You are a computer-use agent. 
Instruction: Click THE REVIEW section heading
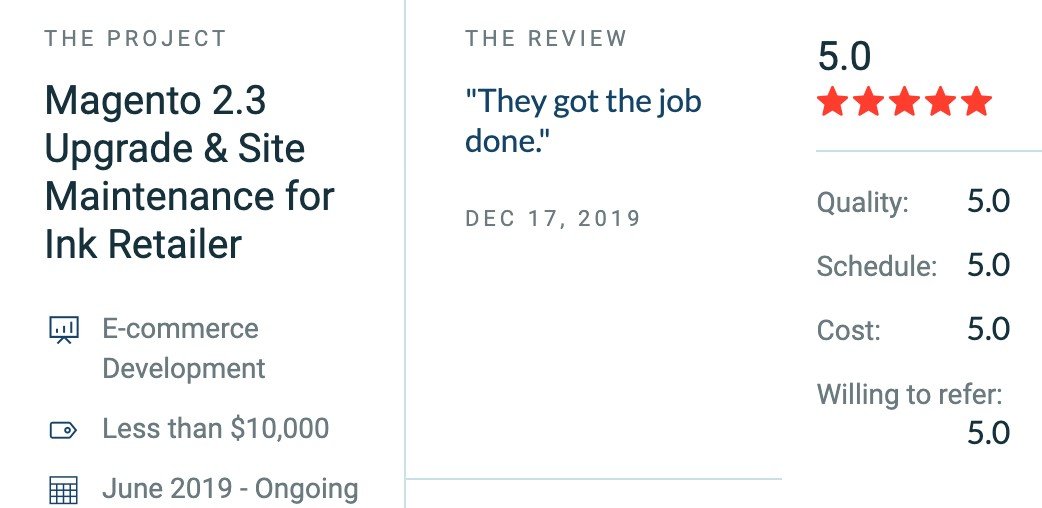546,39
